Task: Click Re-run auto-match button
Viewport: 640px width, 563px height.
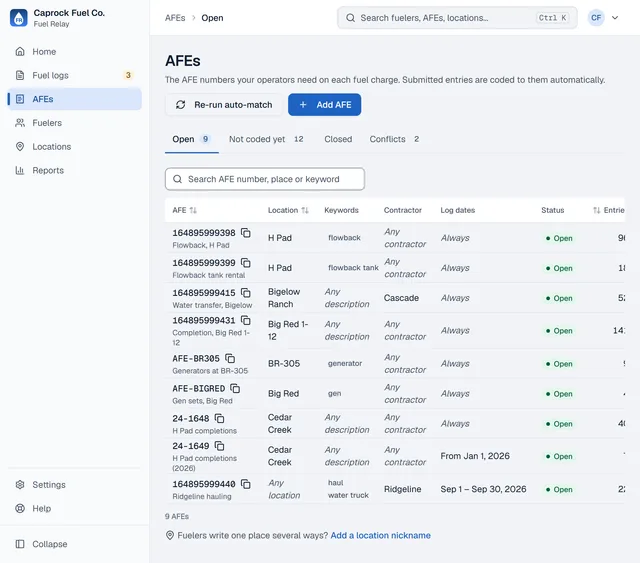Action: tap(224, 105)
